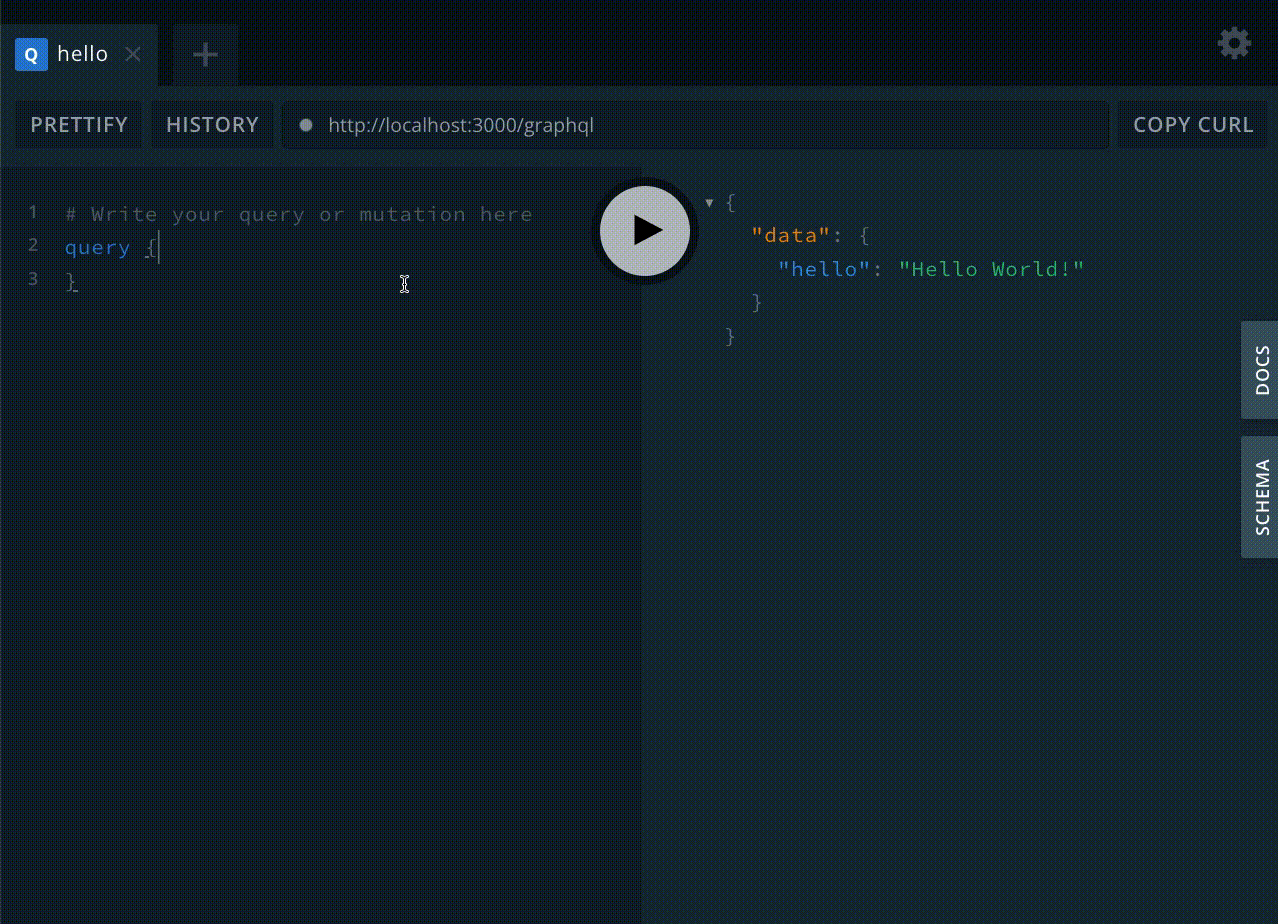Run the query with the play button
The image size is (1278, 924).
[x=645, y=230]
